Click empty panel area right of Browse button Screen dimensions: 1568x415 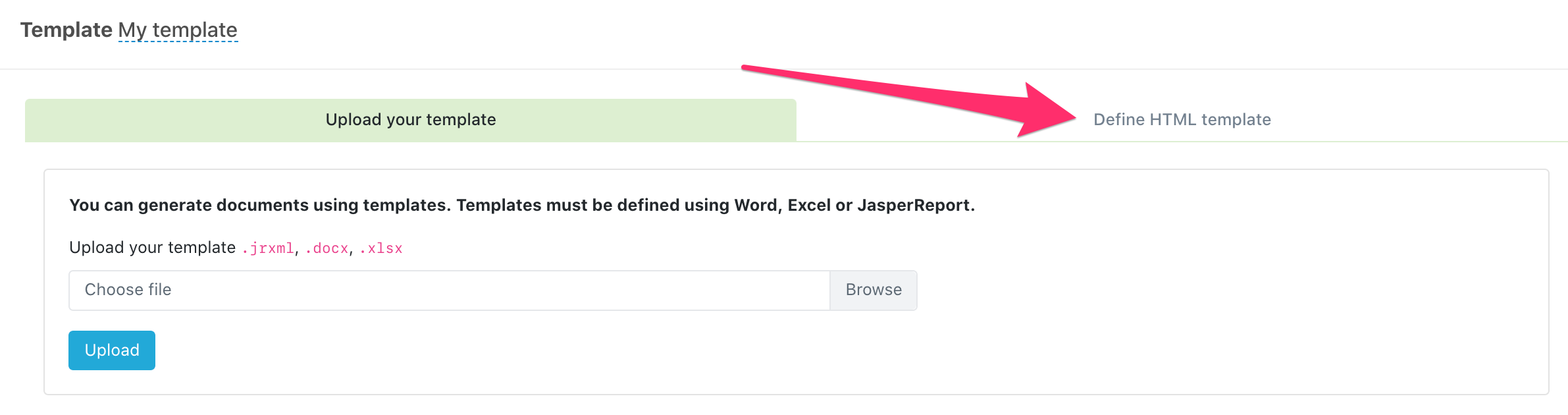(x=1218, y=290)
